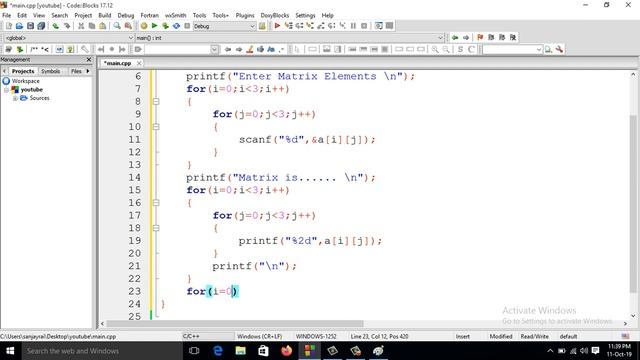
Task: Click the Stop debugger icon
Action: pos(364,26)
